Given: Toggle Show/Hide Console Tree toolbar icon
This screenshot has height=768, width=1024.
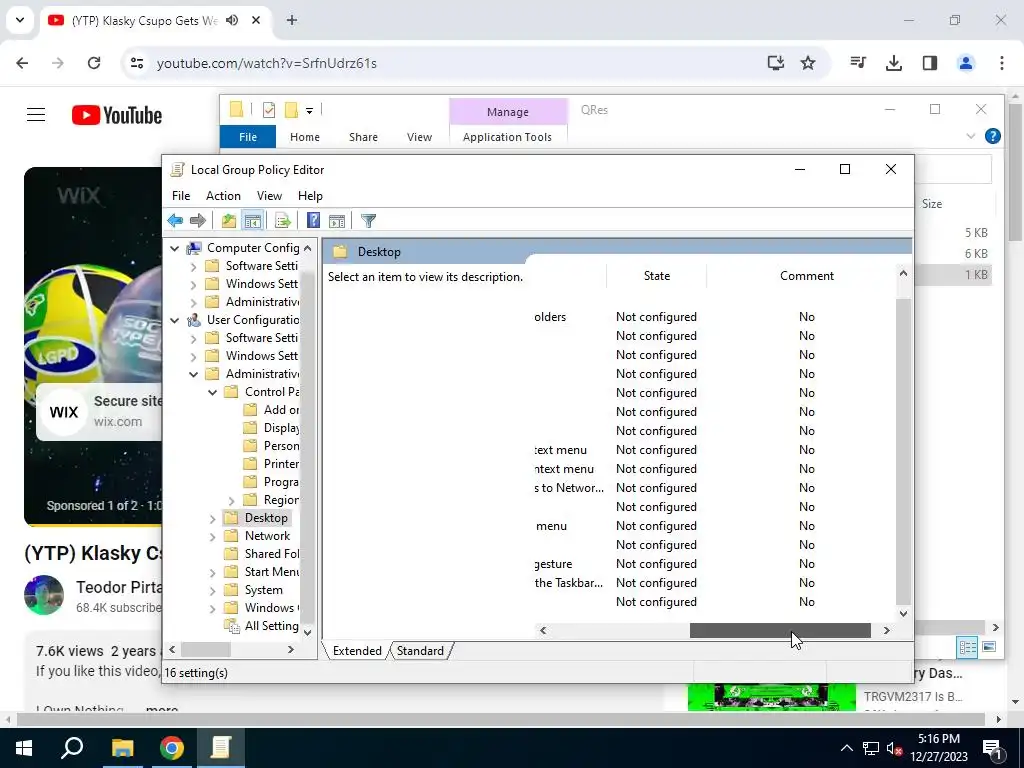Looking at the screenshot, I should click(x=253, y=221).
